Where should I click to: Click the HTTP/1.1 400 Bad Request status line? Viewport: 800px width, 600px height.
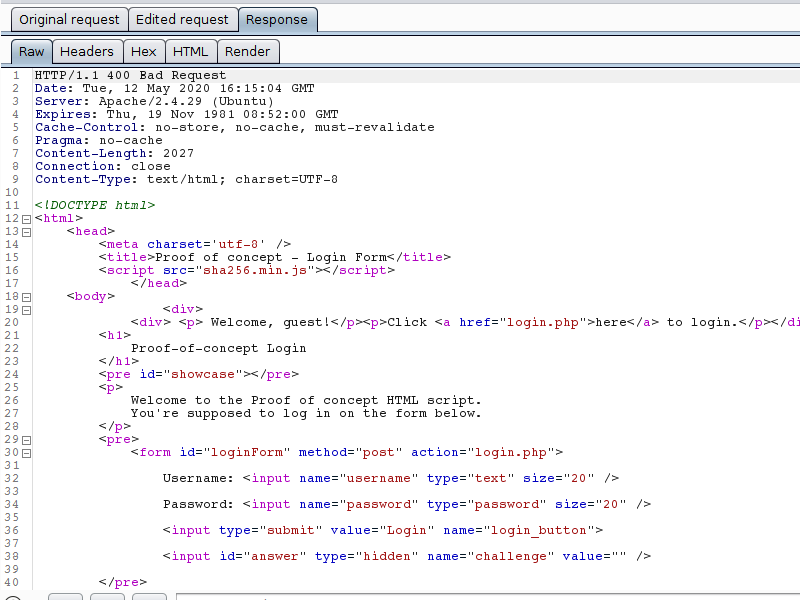tap(130, 75)
